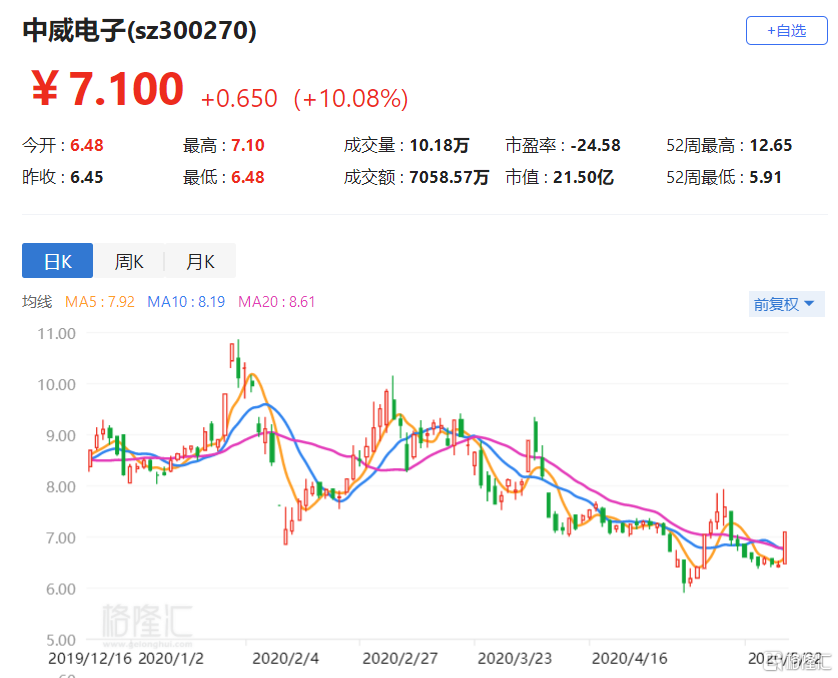This screenshot has height=678, width=838.
Task: Click the 6.00 price axis label
Action: (60, 589)
